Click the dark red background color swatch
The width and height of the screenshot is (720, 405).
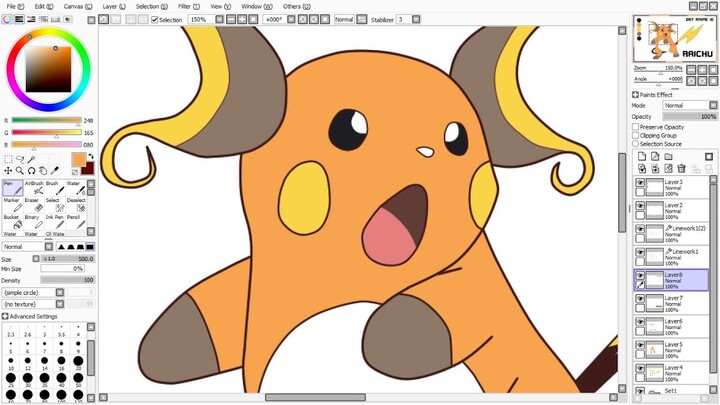(x=88, y=168)
